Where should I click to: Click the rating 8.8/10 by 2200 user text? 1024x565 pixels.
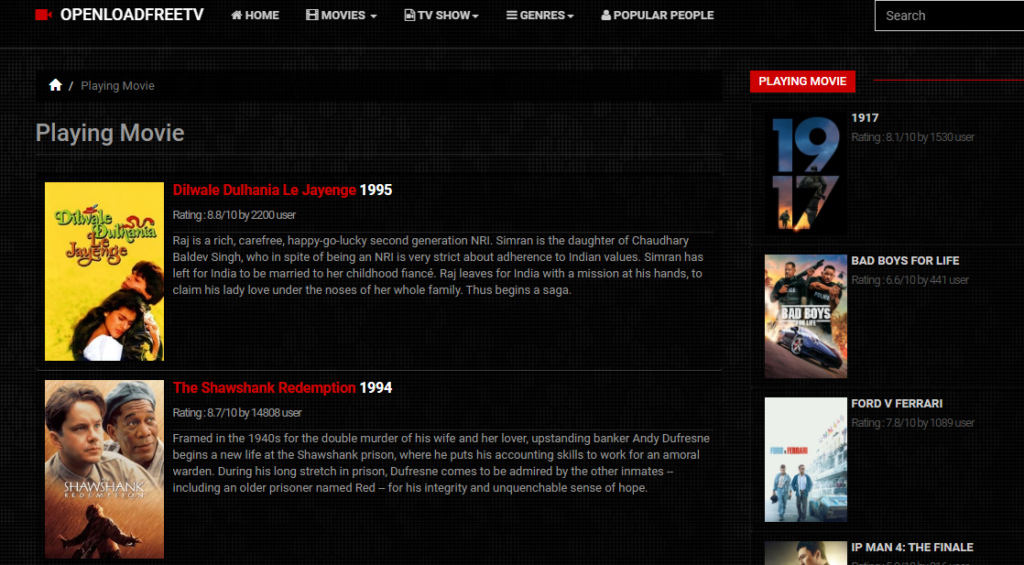234,215
